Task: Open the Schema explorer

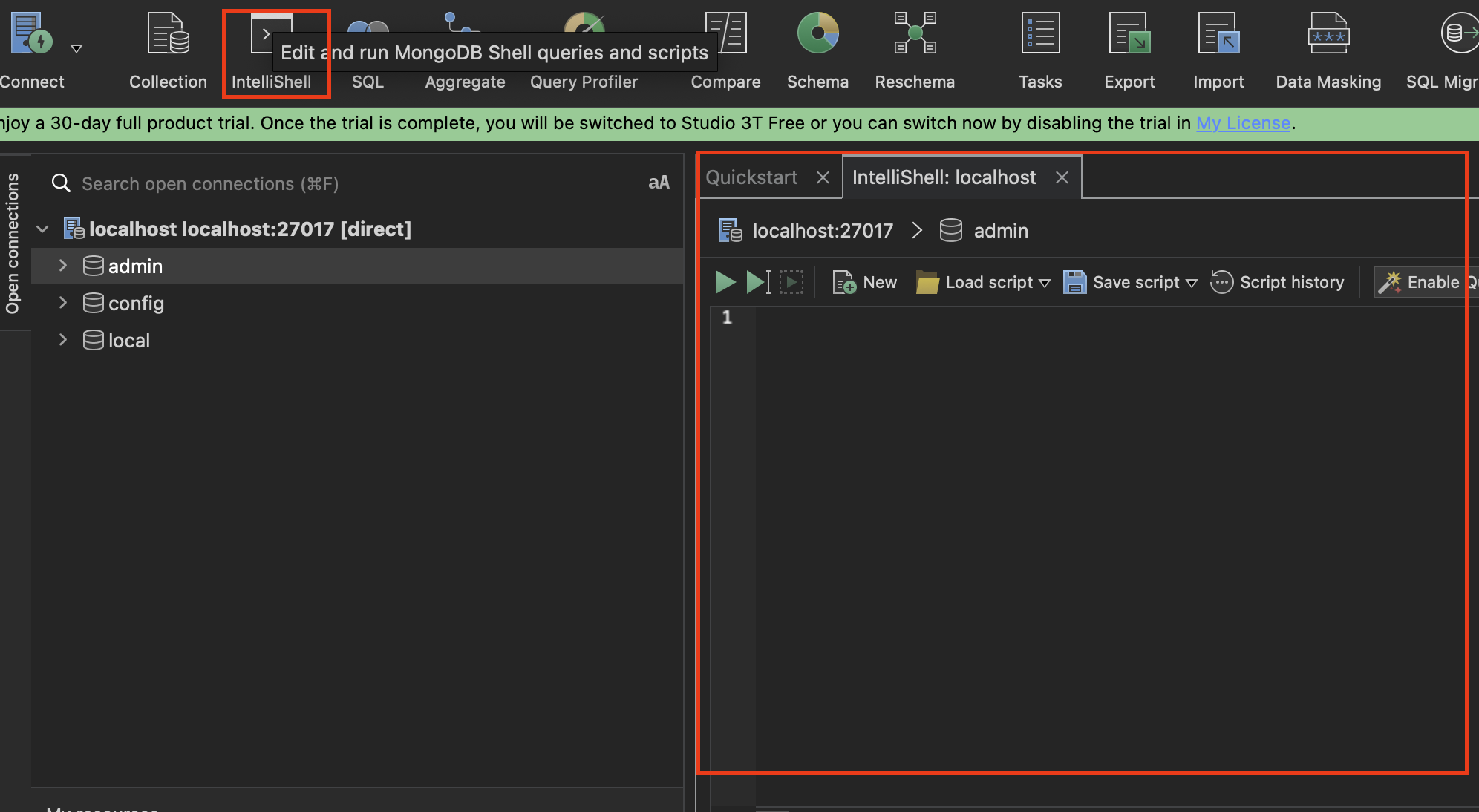Action: point(817,50)
